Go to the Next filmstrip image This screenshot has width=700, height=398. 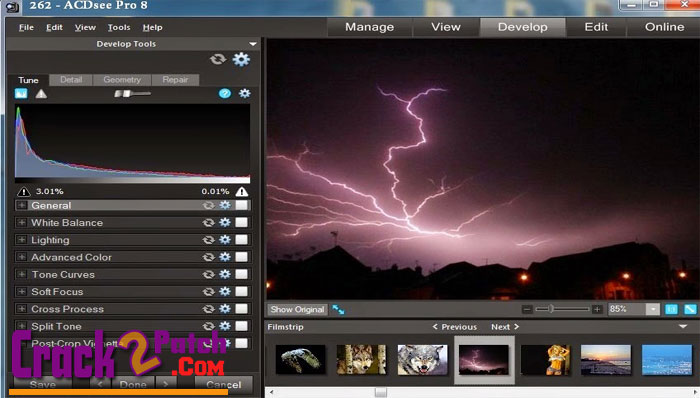505,327
